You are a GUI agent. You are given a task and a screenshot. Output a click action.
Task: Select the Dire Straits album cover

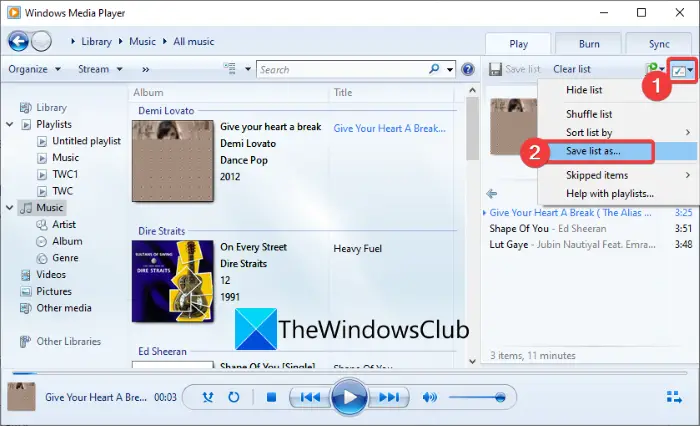coord(173,281)
